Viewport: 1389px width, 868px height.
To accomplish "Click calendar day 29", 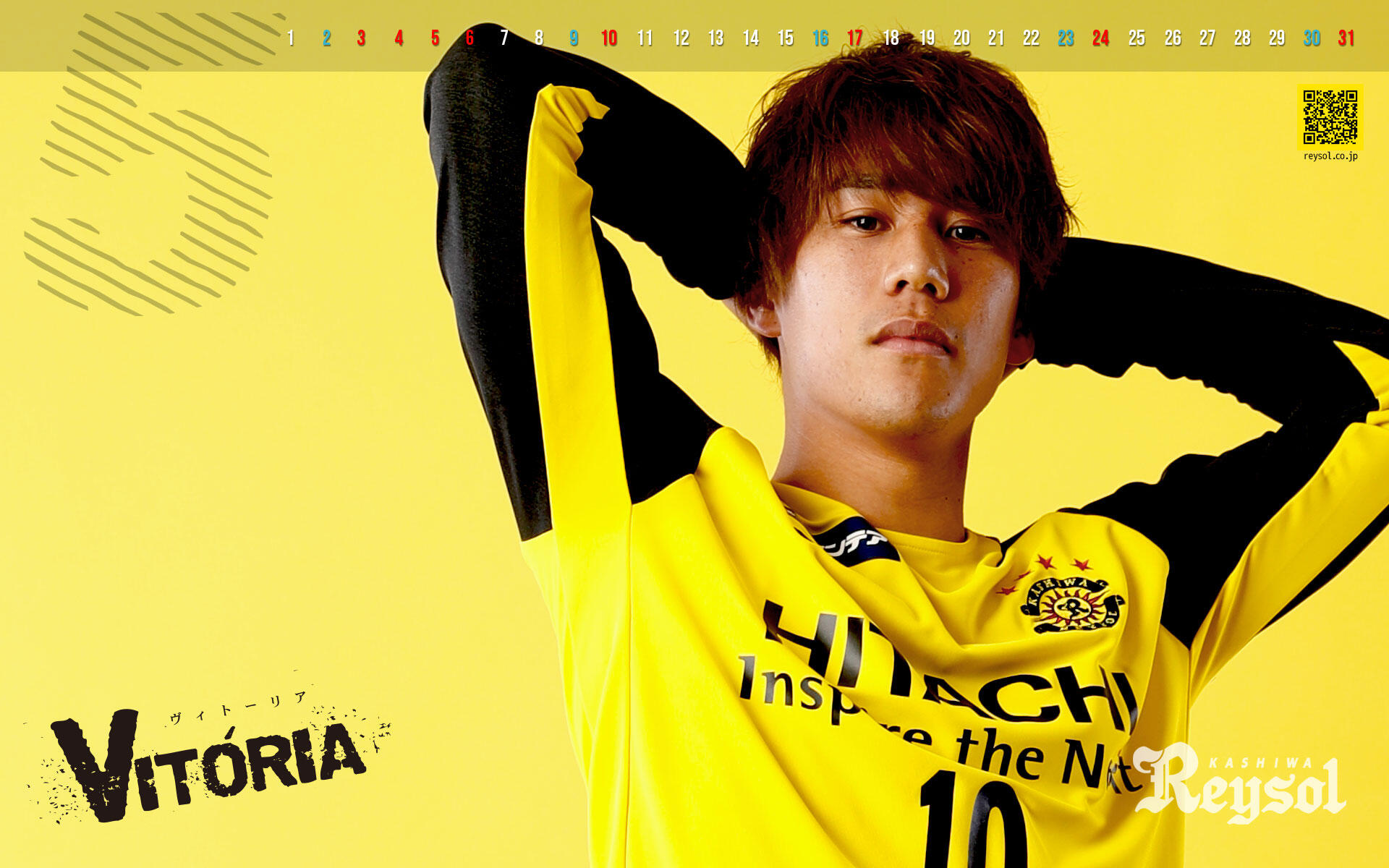I will 1277,38.
